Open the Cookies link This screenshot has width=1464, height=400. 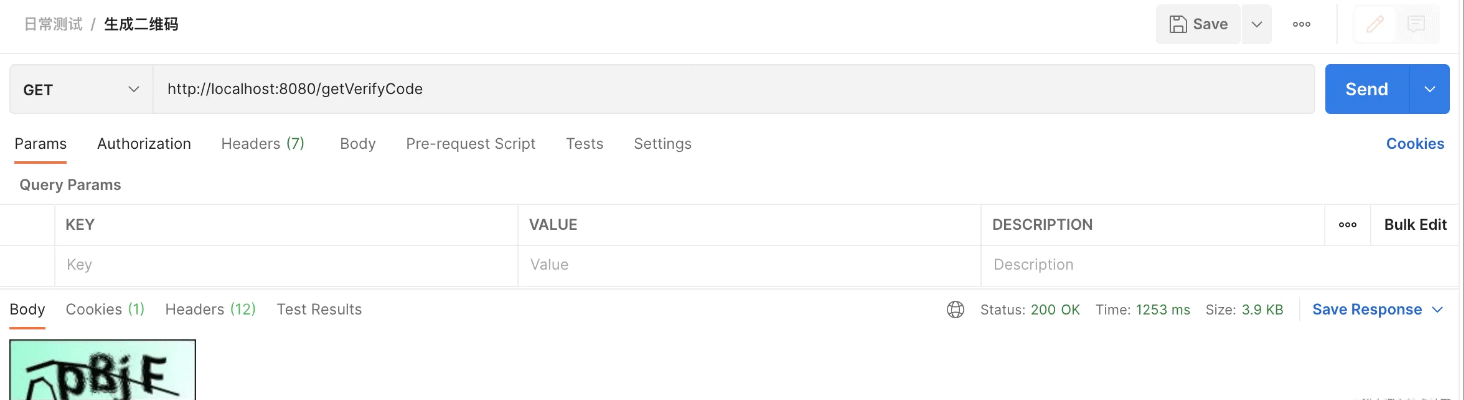point(1415,144)
